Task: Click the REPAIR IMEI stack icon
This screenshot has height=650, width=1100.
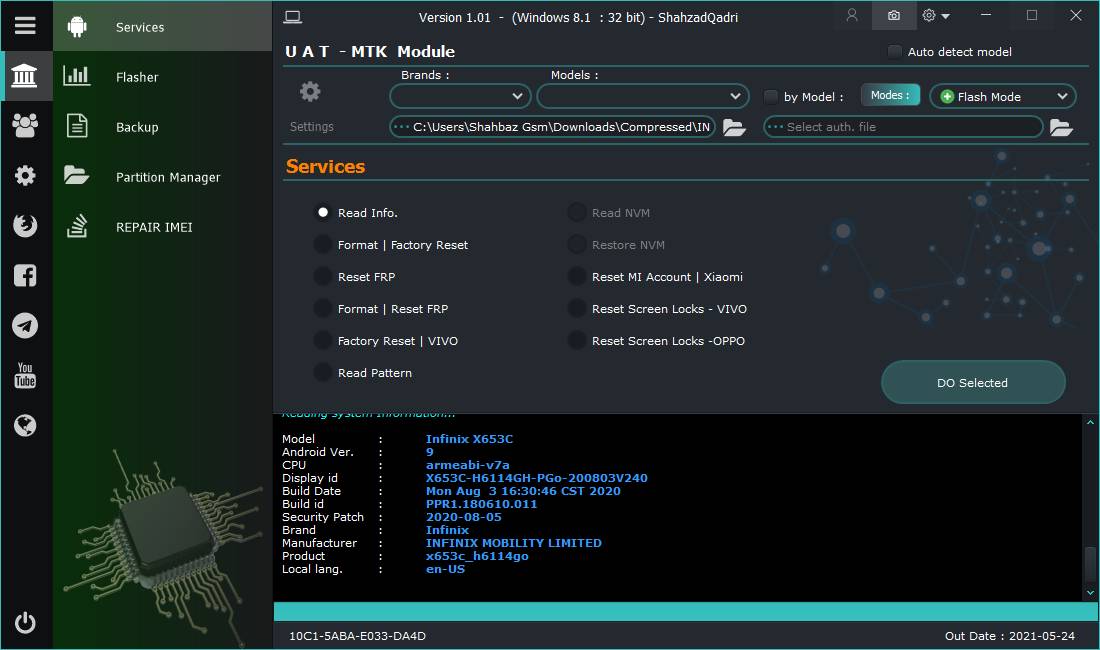Action: pyautogui.click(x=77, y=226)
